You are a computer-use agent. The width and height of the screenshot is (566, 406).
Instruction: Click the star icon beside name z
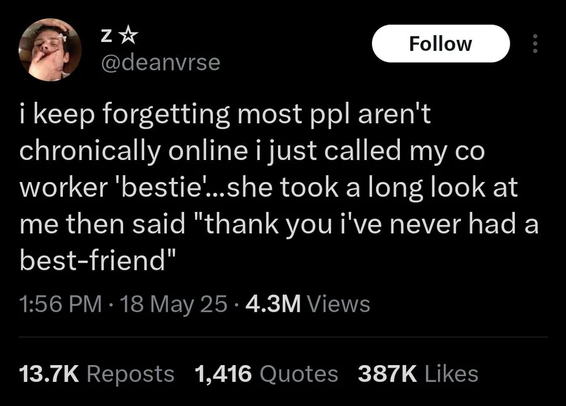pyautogui.click(x=129, y=36)
